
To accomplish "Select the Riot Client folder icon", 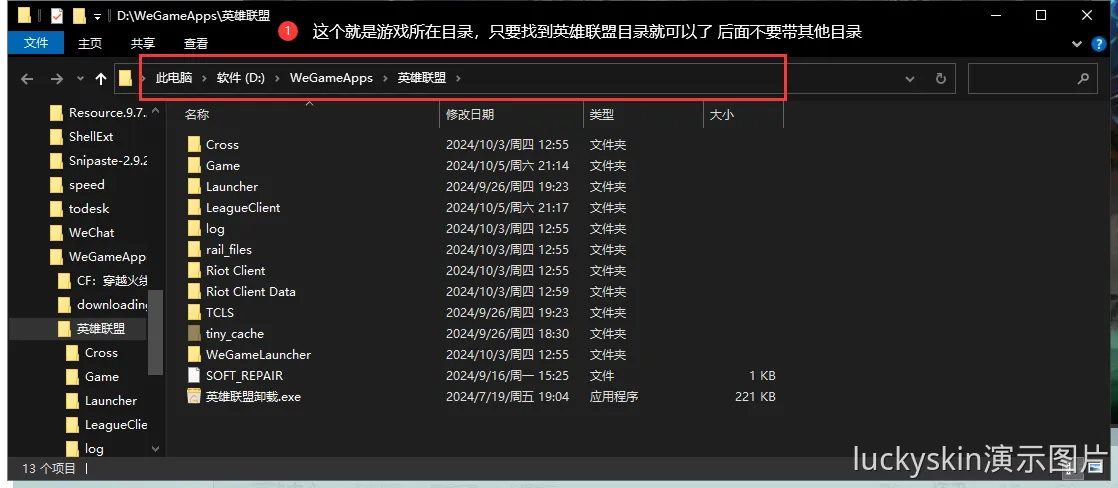I will 194,270.
